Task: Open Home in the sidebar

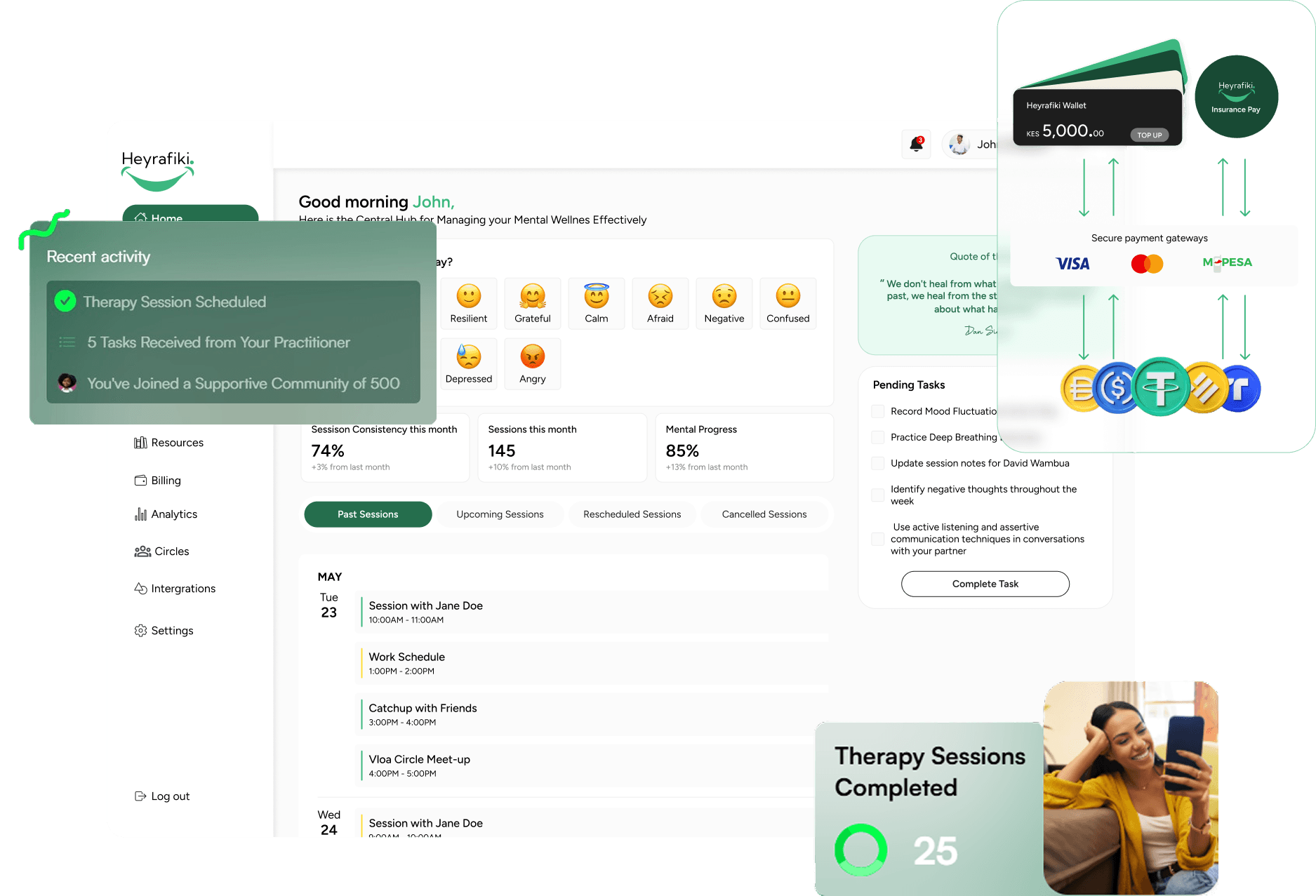Action: click(190, 213)
